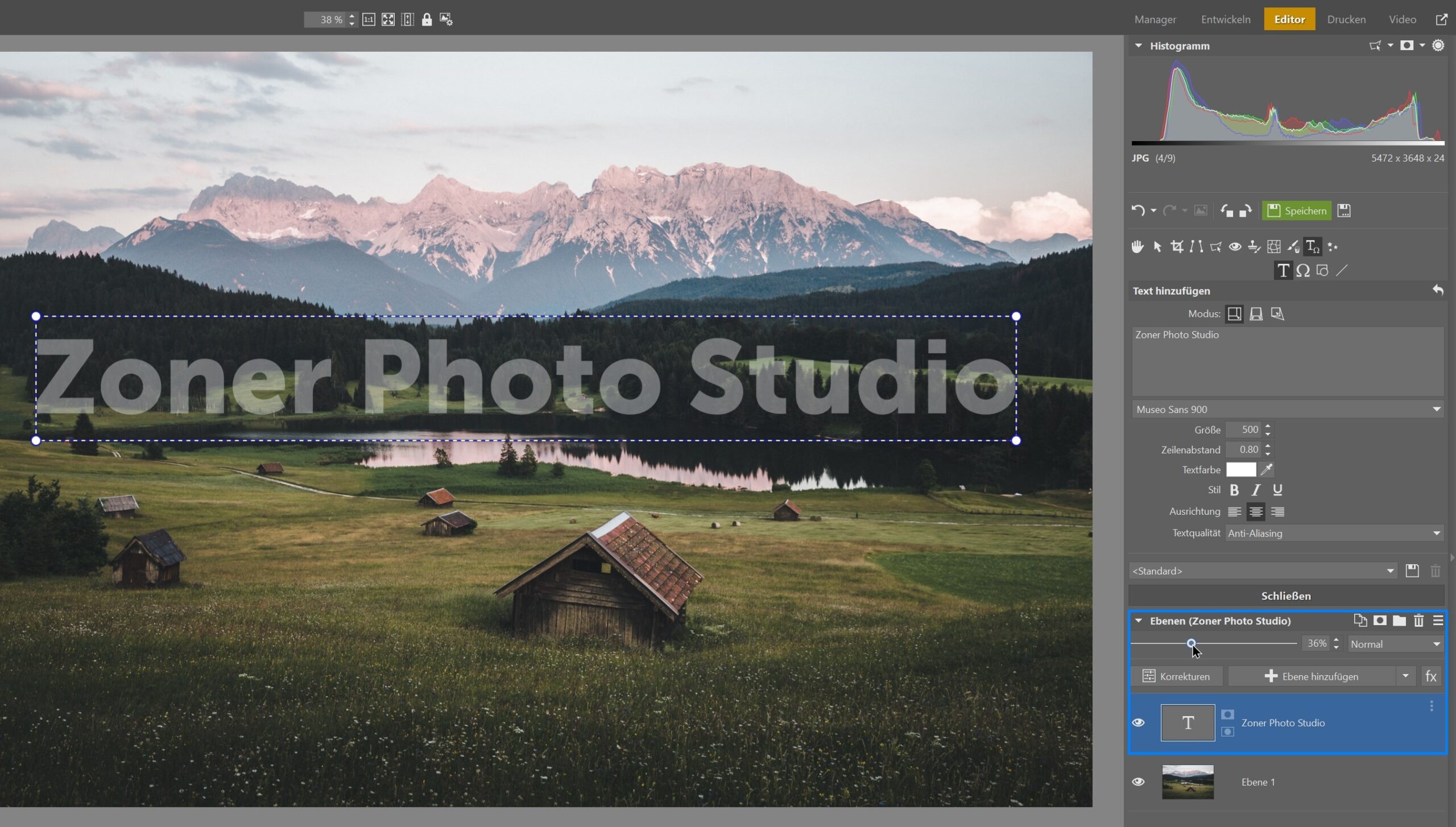The height and width of the screenshot is (827, 1456).
Task: Align text to the center
Action: [1256, 512]
